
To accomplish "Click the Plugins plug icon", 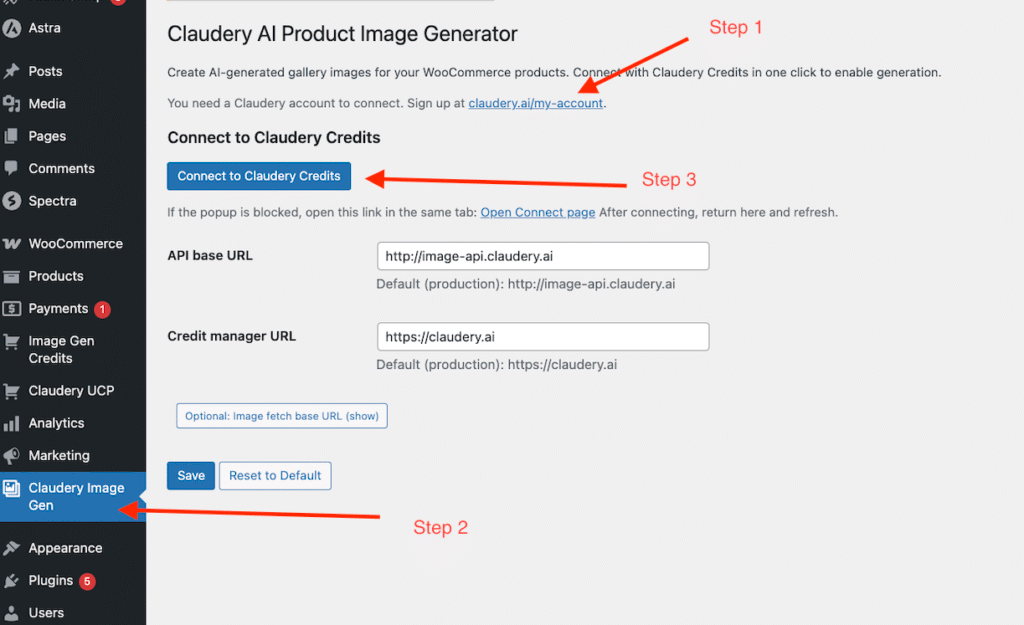I will [12, 580].
